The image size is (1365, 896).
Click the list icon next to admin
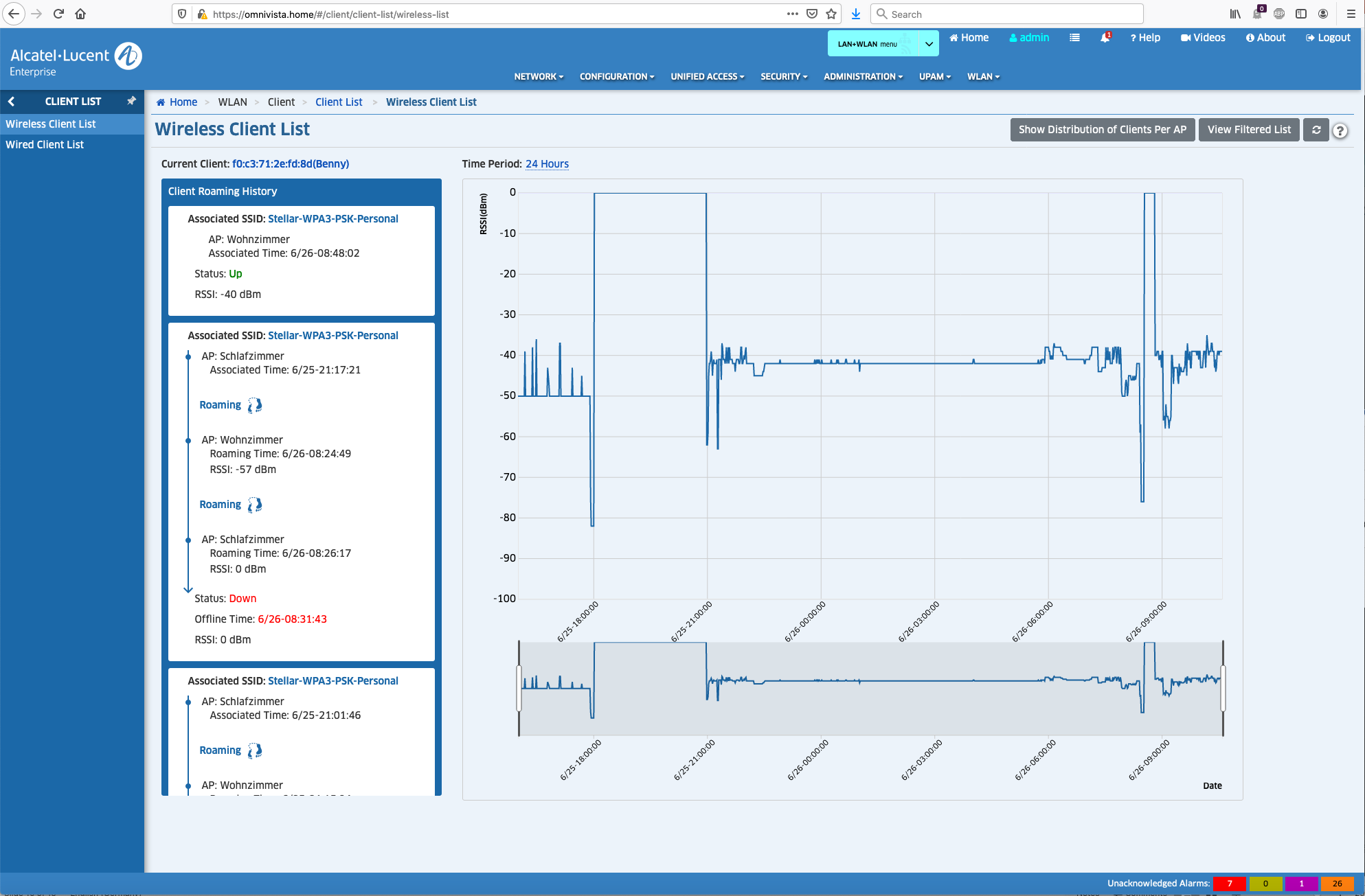click(1074, 38)
